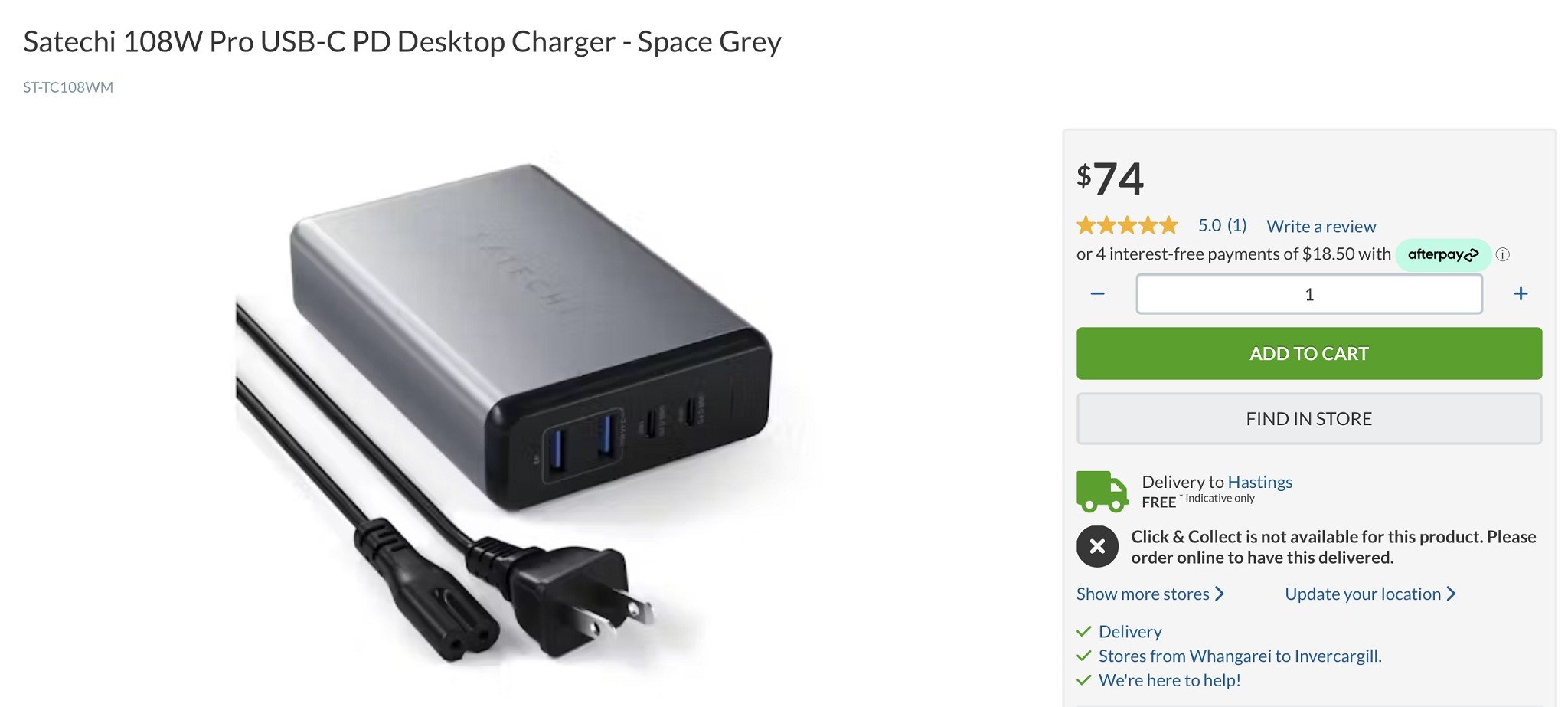Click the Afterpay logo badge
Viewport: 1568px width, 707px height.
point(1443,255)
